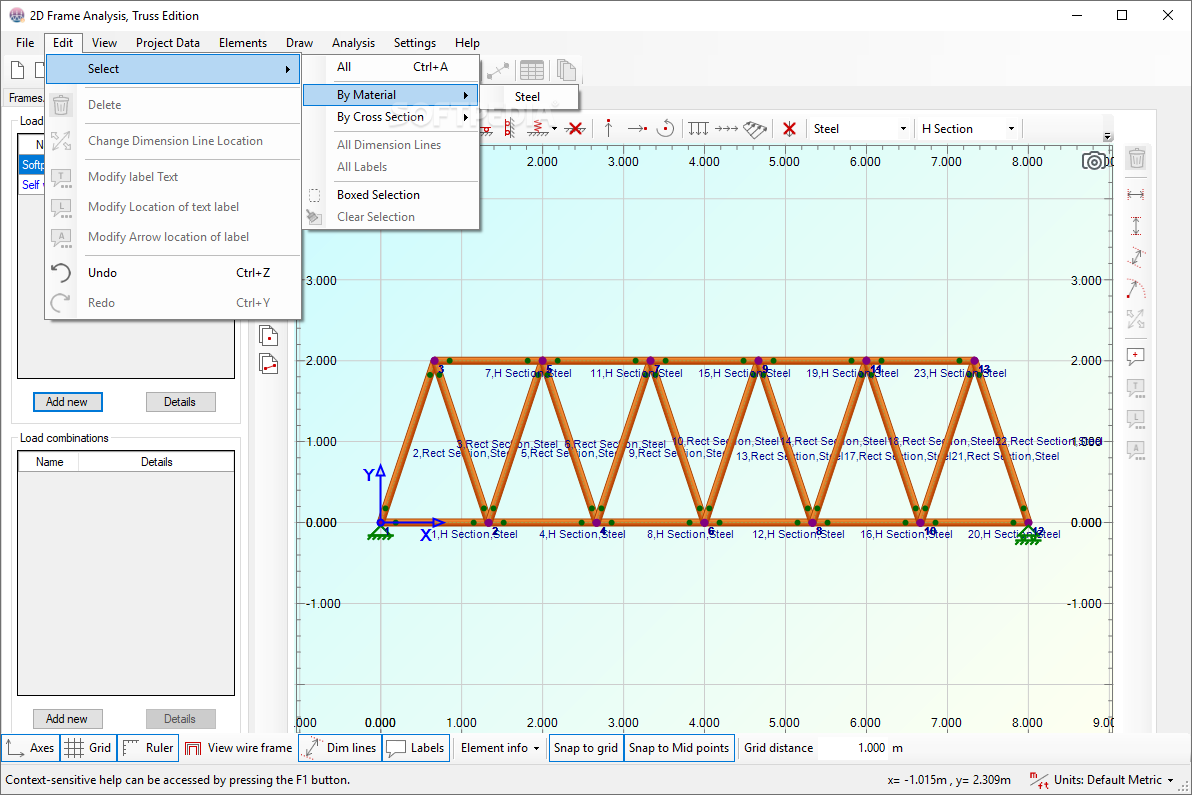
Task: Click the Name column header in Load combinations
Action: pyautogui.click(x=49, y=462)
